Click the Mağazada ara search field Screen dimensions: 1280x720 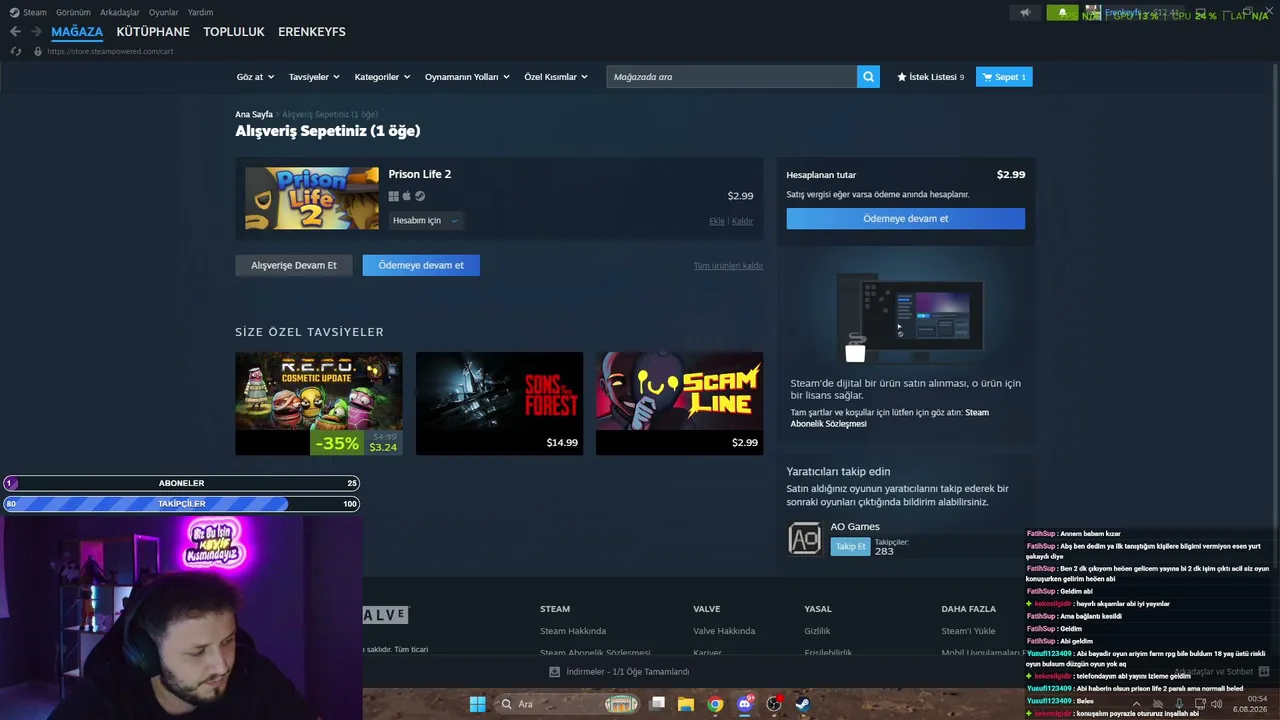pyautogui.click(x=732, y=77)
